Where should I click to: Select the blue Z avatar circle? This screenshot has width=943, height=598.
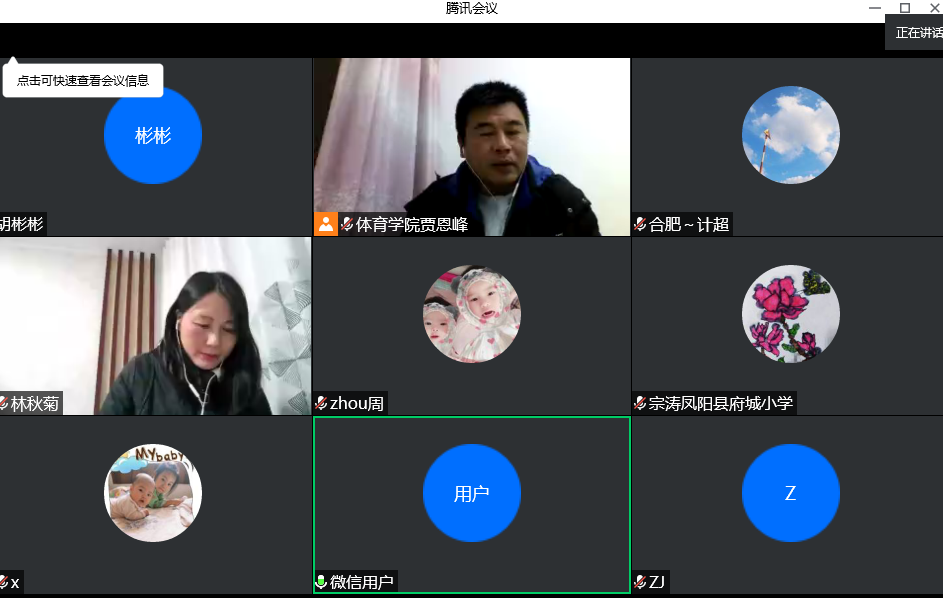(790, 493)
